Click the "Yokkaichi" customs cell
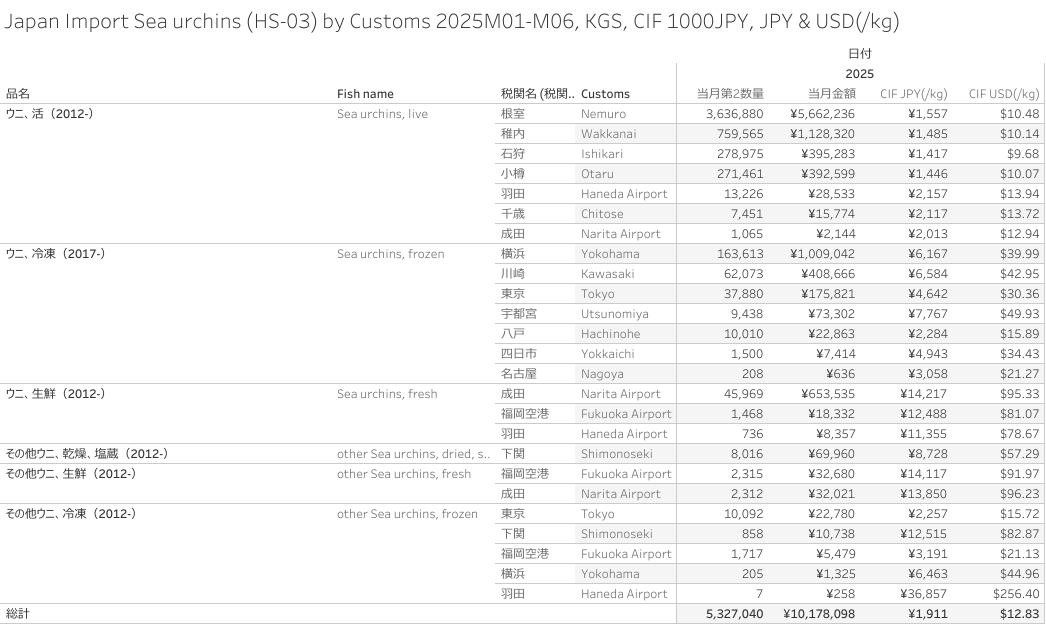This screenshot has width=1046, height=624. [x=607, y=354]
